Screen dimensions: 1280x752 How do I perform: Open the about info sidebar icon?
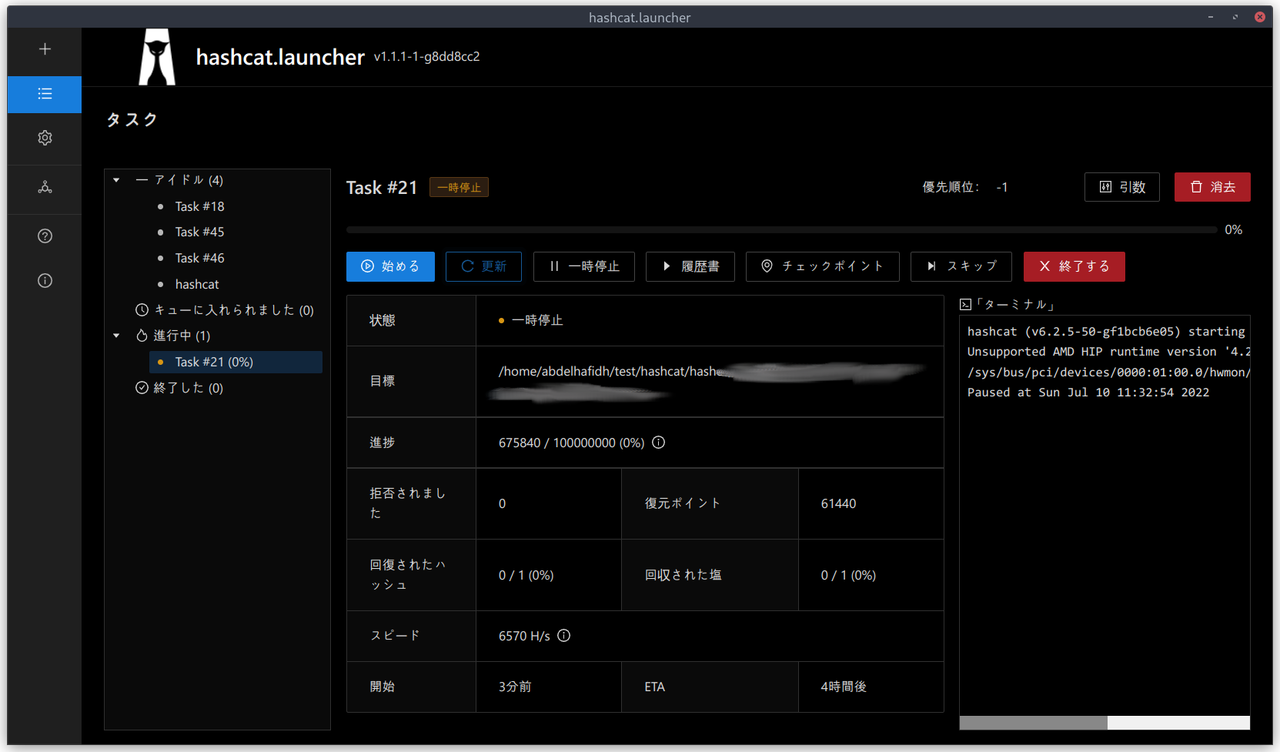tap(45, 281)
